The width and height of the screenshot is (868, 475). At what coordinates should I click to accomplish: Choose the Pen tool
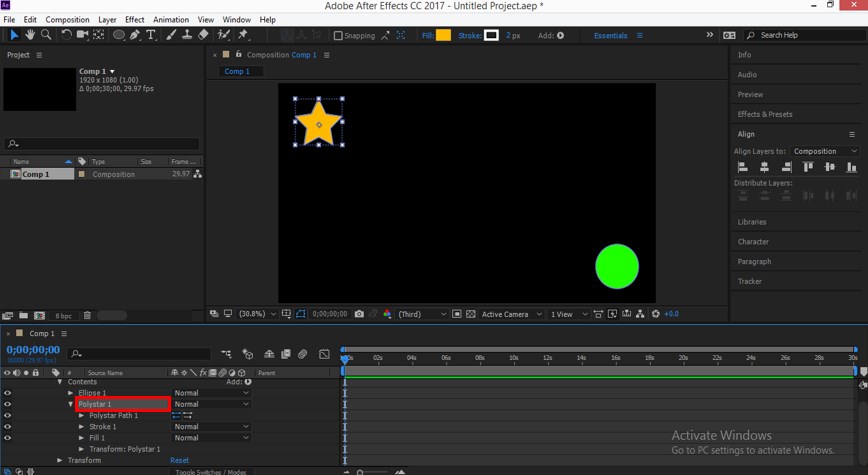(x=135, y=35)
